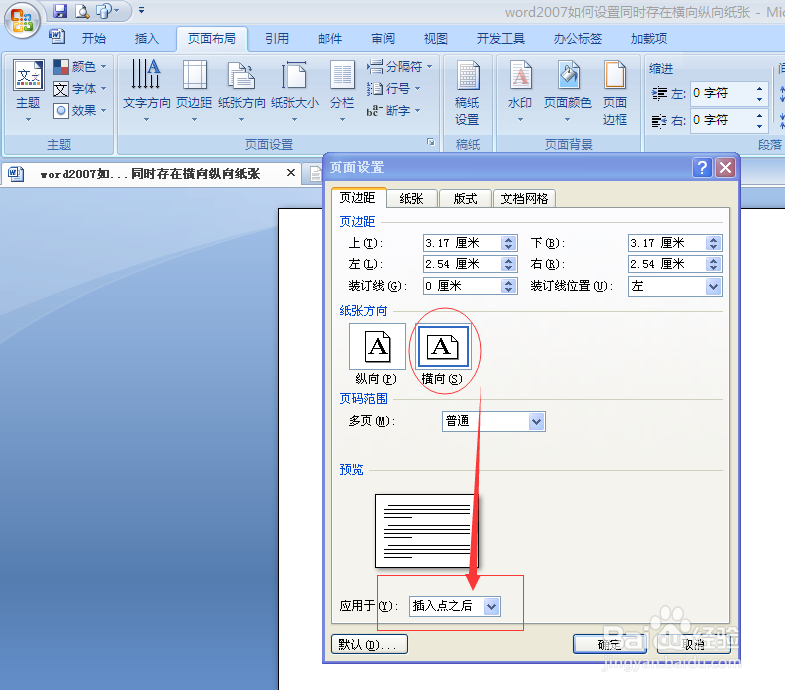Open Manuscript Paper settings (稿纸设置)
The width and height of the screenshot is (785, 690).
[467, 93]
